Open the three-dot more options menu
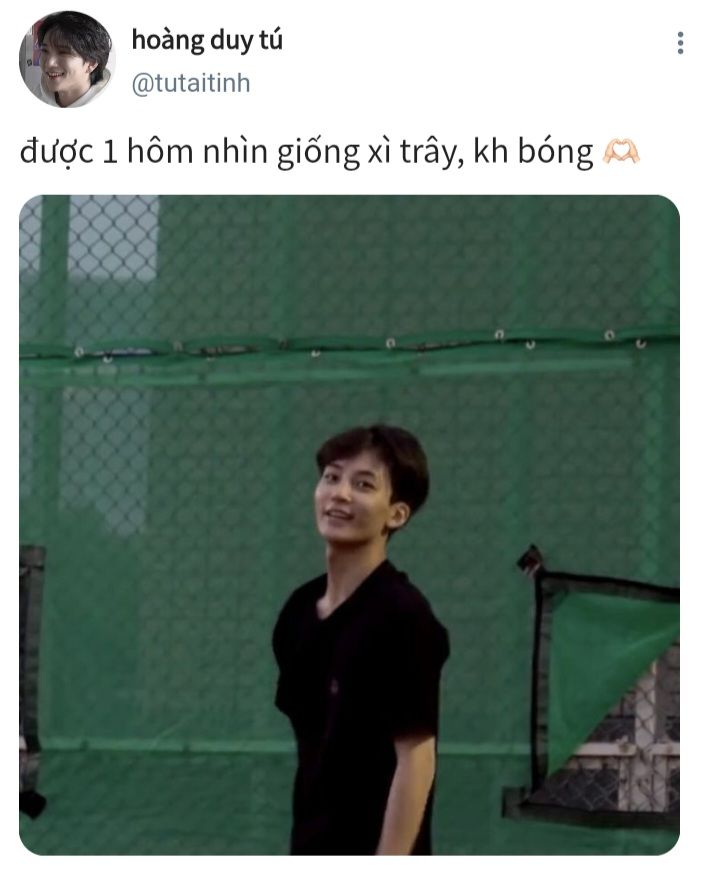The height and width of the screenshot is (873, 720). pos(680,43)
